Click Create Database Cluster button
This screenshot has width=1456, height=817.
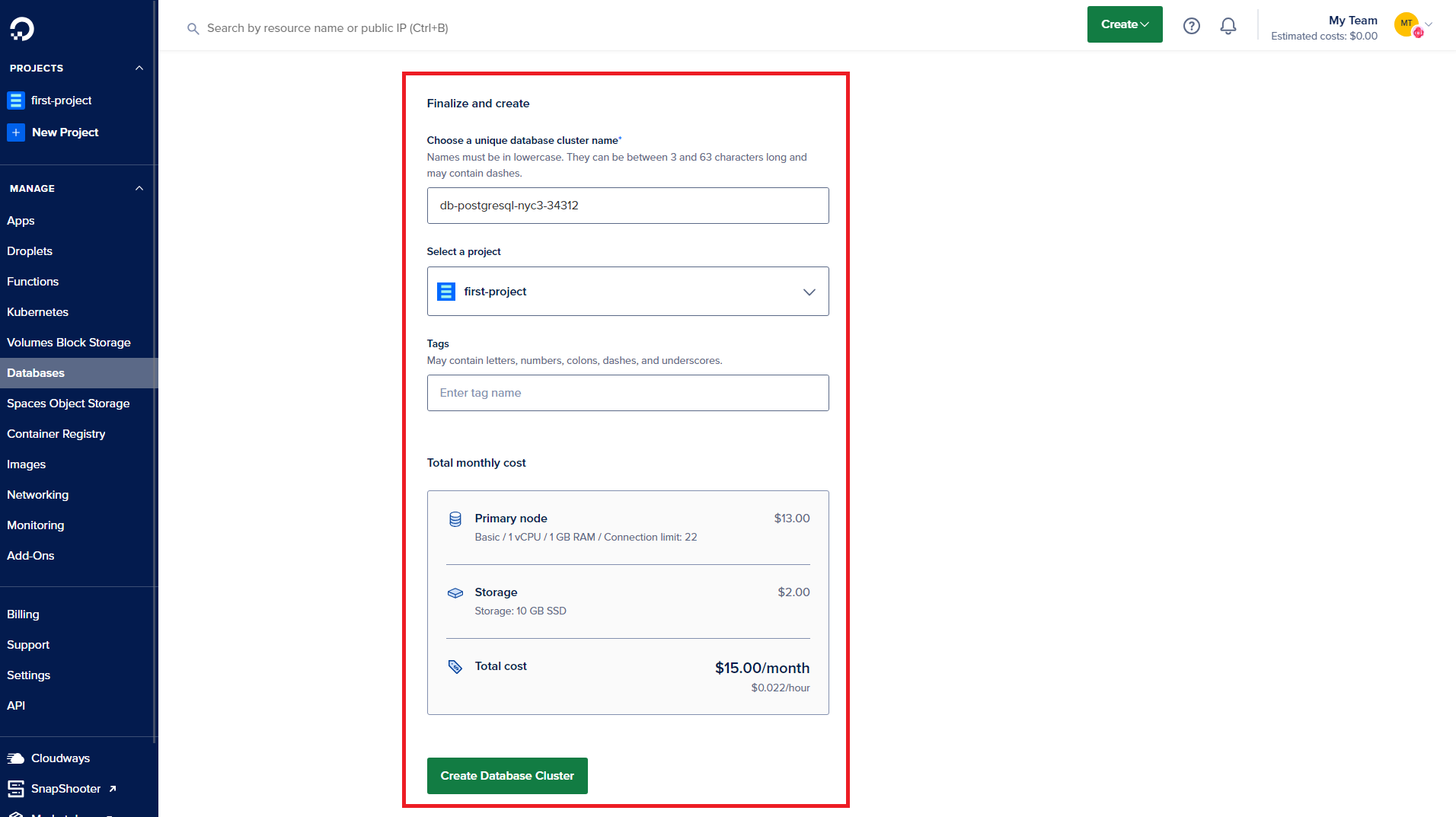tap(507, 776)
